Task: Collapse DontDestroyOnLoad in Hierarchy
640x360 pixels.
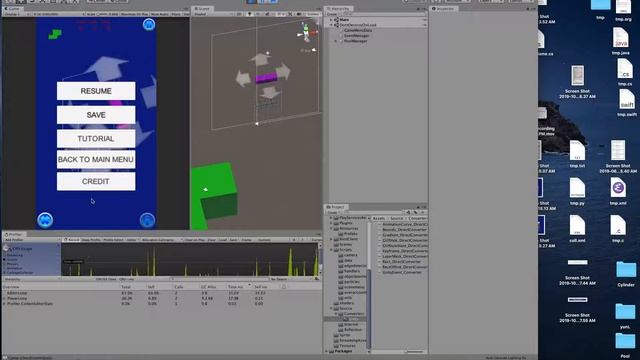Action: [x=331, y=25]
